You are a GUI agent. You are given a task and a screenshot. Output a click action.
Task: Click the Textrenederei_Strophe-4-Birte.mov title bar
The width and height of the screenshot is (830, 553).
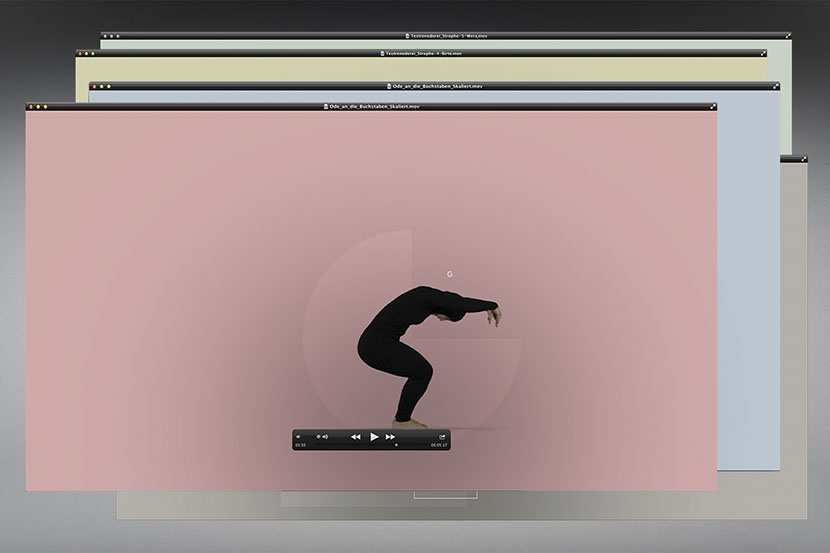coord(423,53)
